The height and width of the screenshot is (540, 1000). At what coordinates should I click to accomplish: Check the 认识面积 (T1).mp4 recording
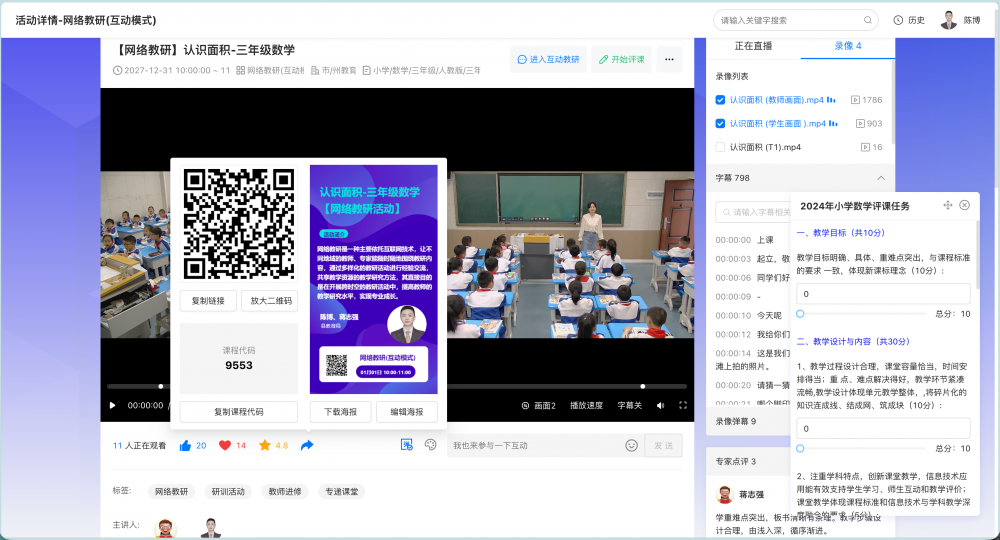pos(721,147)
